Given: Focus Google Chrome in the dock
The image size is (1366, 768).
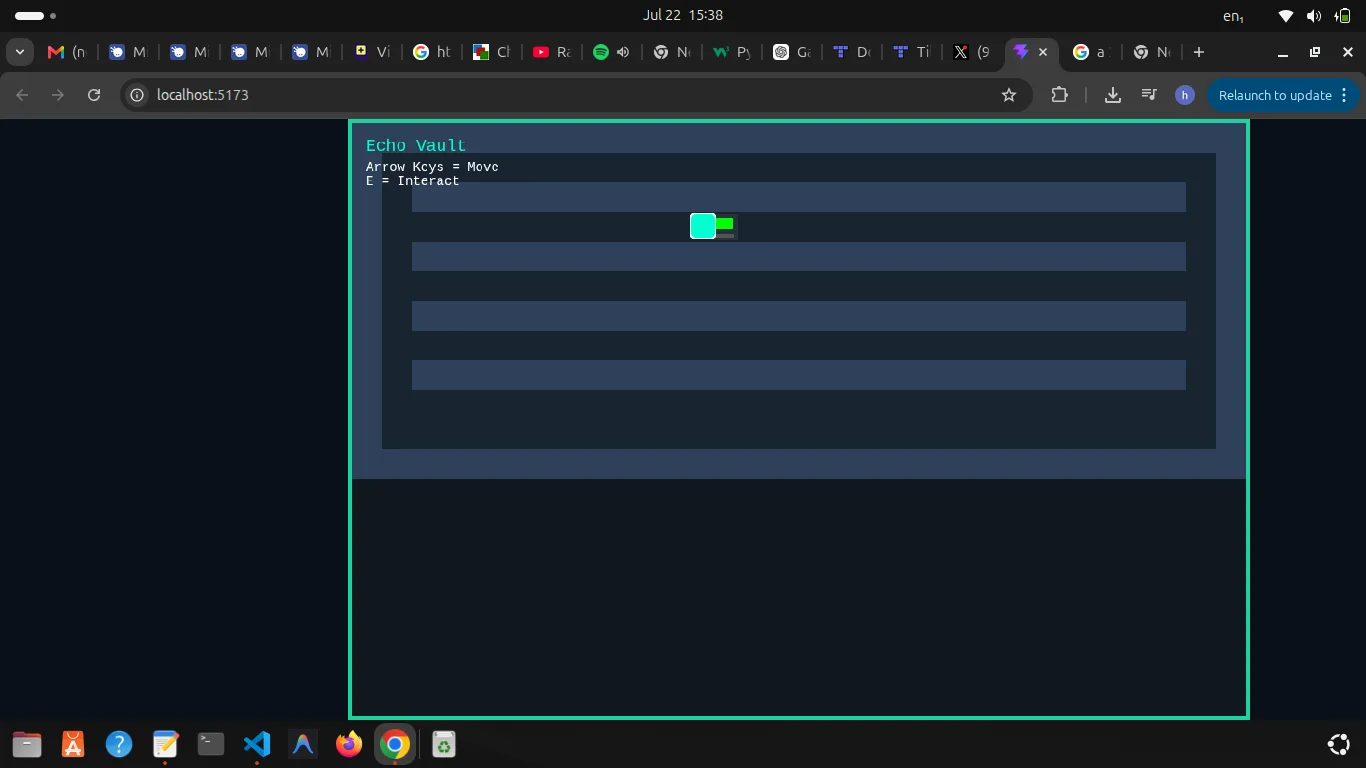Looking at the screenshot, I should (x=395, y=744).
